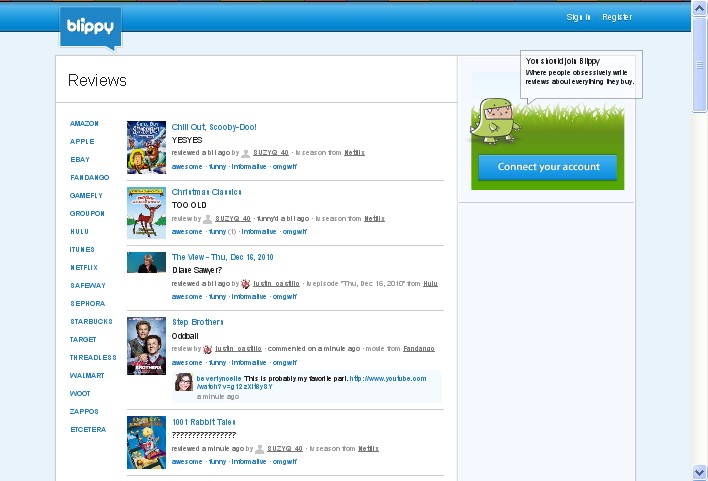Open Chill Out, Scooby-Doo! cover thumbnail

click(146, 147)
